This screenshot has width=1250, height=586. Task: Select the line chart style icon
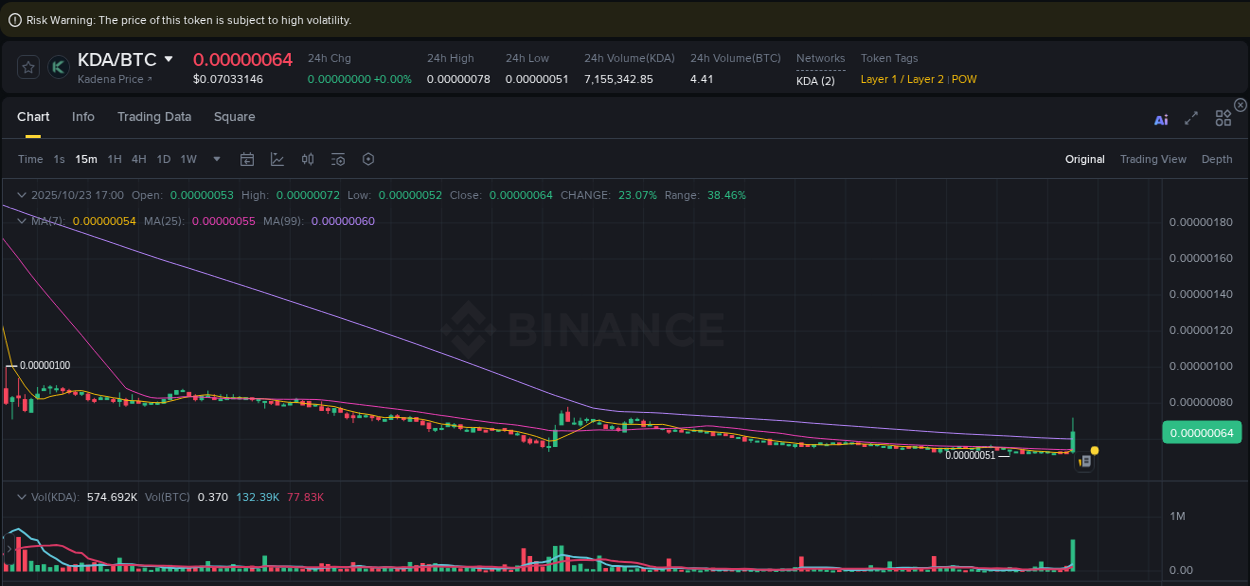(277, 159)
